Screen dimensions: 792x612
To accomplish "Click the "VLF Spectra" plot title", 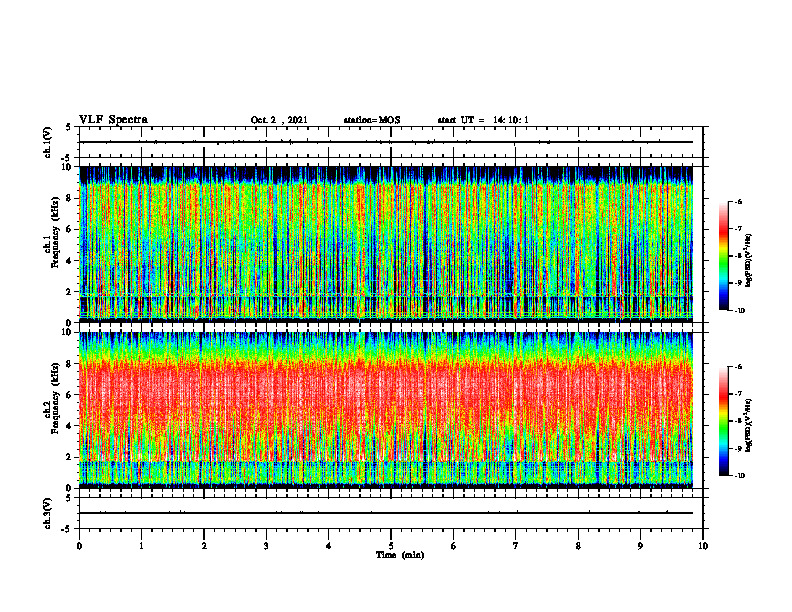I will tap(113, 120).
